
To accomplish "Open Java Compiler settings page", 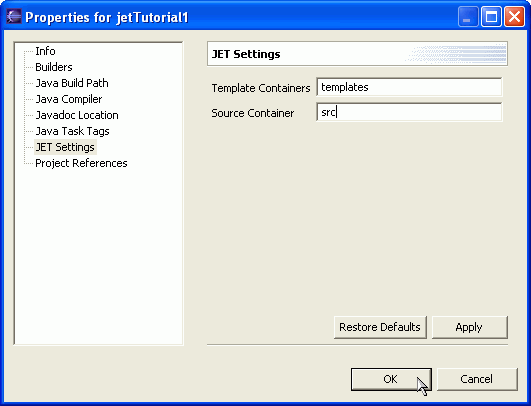I will coord(69,99).
